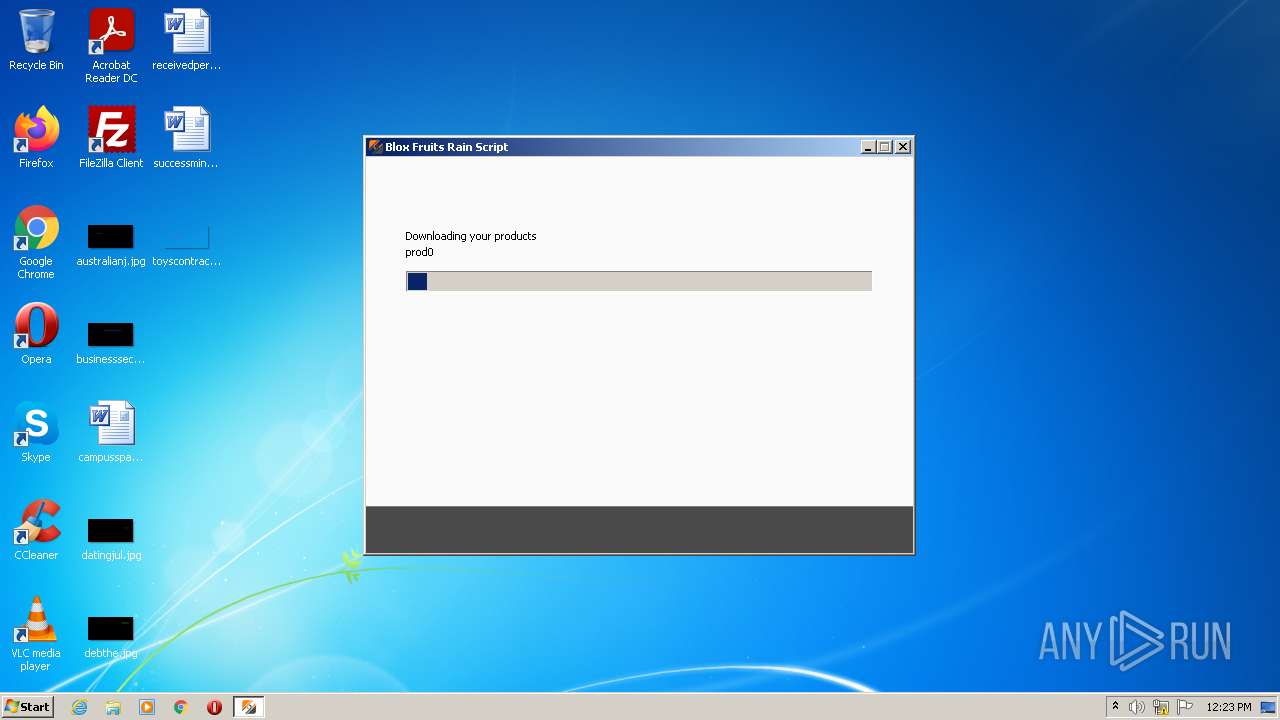Open Opera from the taskbar

[x=214, y=707]
